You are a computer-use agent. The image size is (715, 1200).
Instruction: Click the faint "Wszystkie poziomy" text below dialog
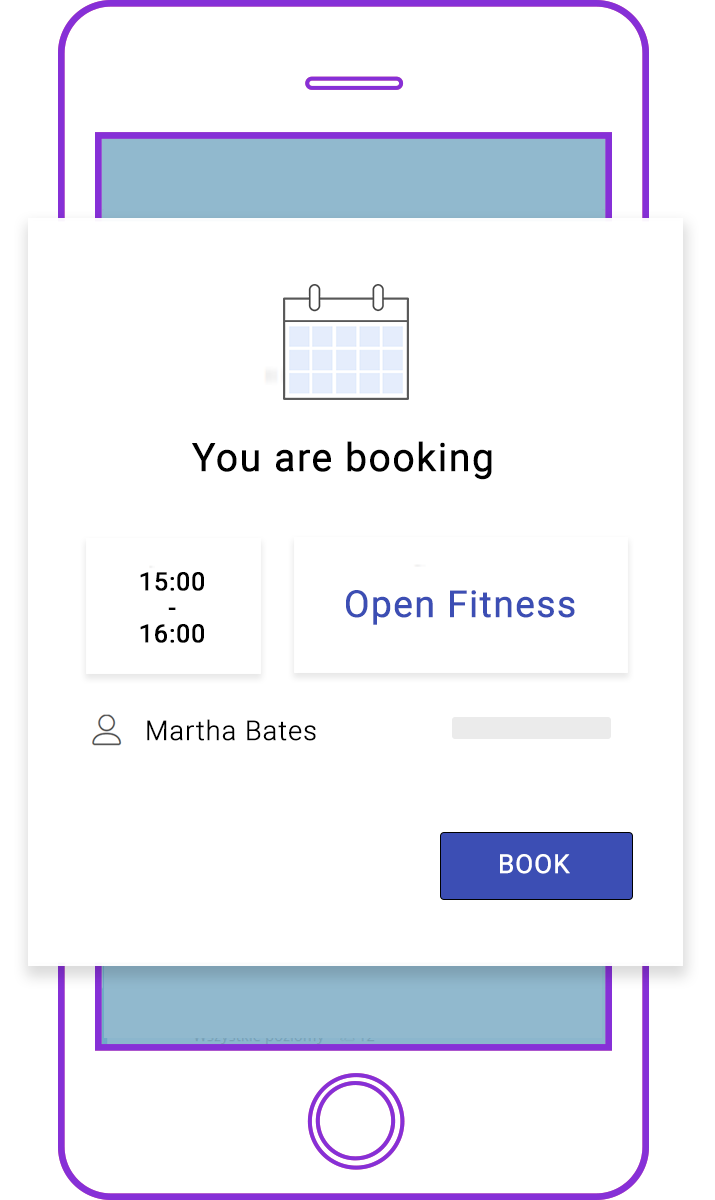tap(259, 1037)
